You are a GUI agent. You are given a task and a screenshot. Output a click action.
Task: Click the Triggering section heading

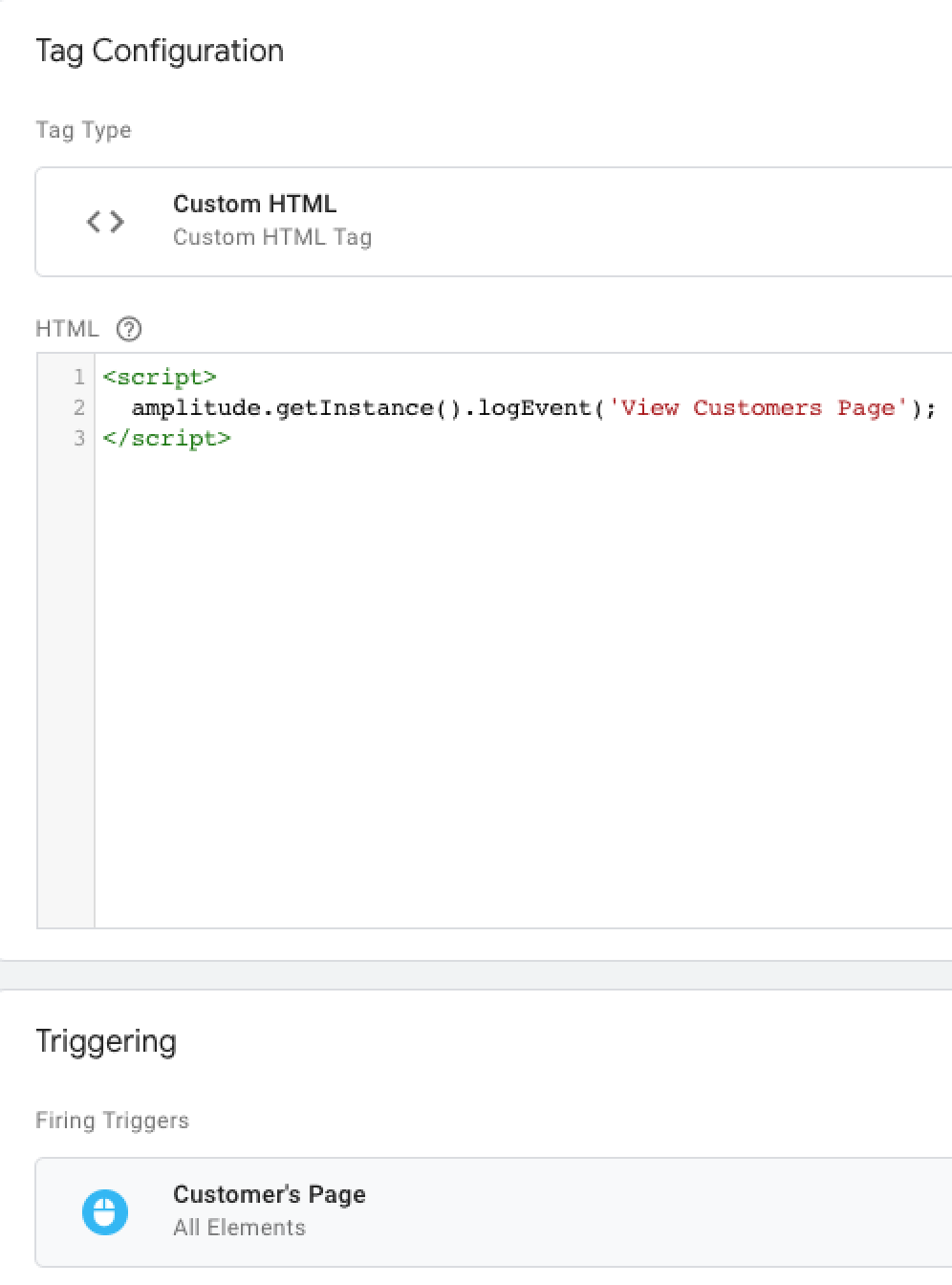coord(106,1042)
